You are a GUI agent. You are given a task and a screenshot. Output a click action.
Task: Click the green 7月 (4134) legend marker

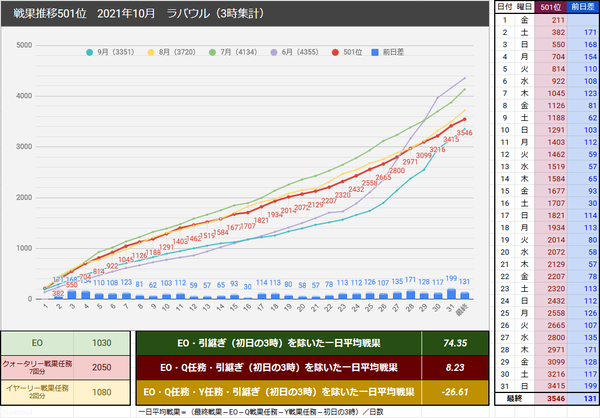point(212,52)
